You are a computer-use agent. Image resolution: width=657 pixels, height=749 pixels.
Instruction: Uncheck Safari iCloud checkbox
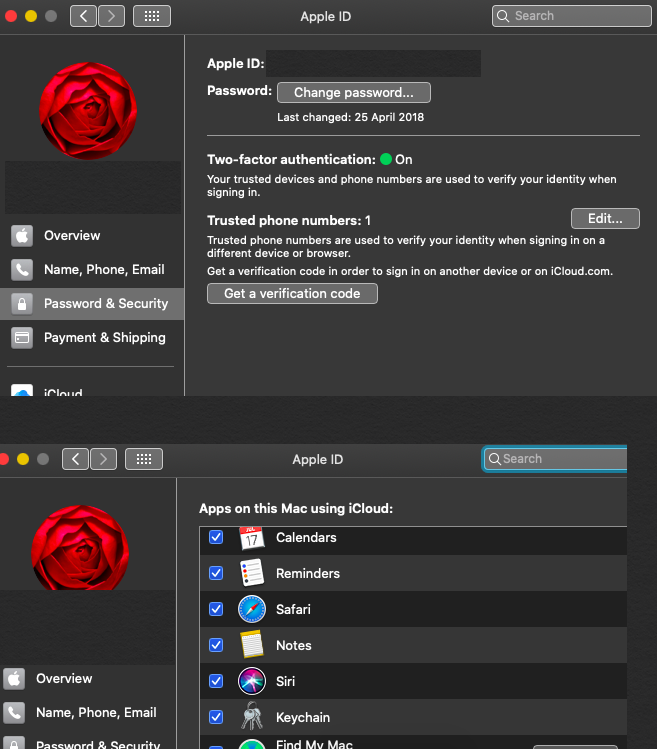[216, 609]
